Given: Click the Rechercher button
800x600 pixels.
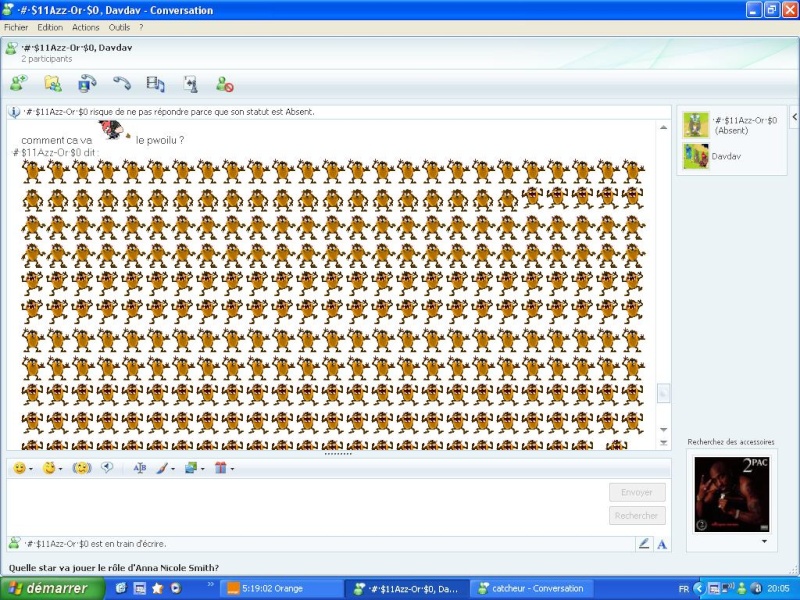Looking at the screenshot, I should [x=637, y=516].
